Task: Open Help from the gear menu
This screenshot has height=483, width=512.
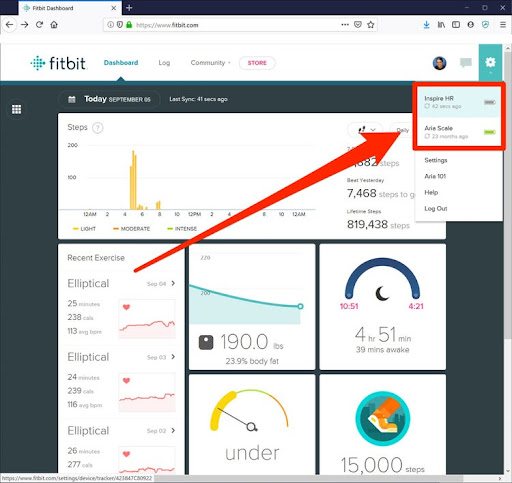Action: pos(431,192)
